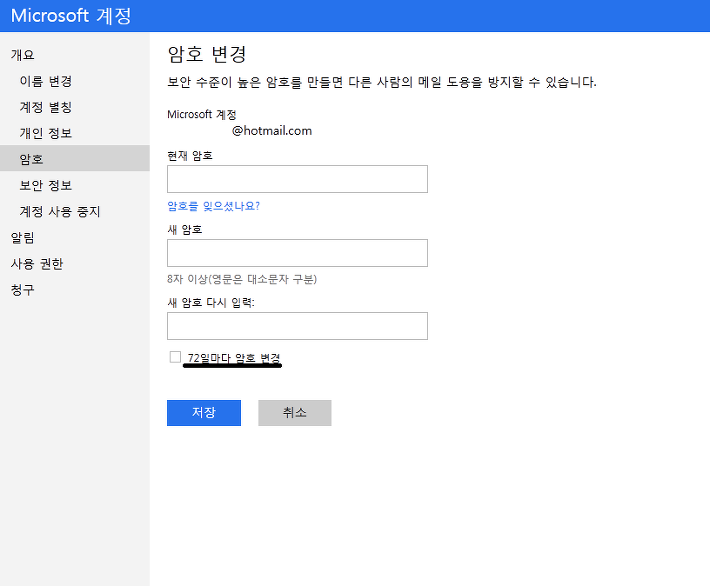Screen dimensions: 710x586
Task: Click the 저장 button
Action: tap(204, 413)
